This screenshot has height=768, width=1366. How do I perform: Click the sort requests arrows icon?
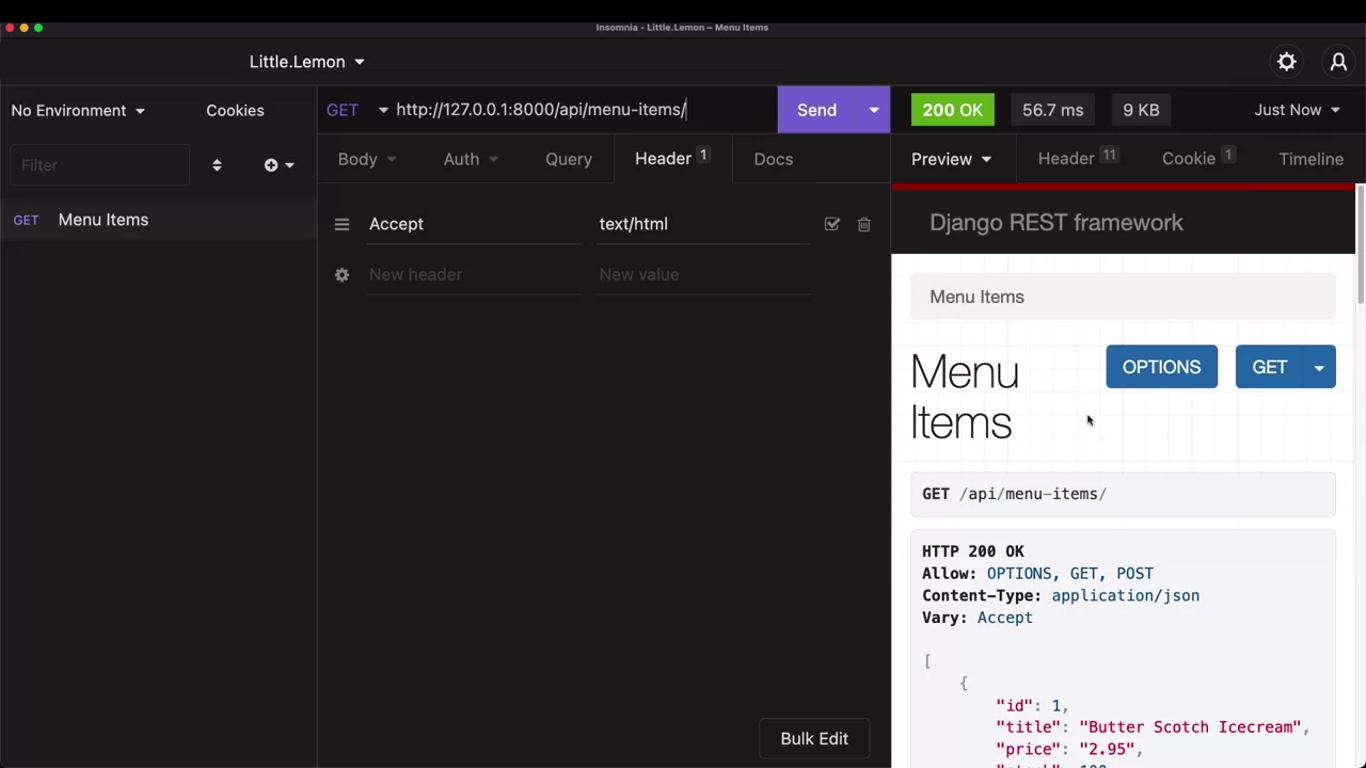[x=217, y=165]
